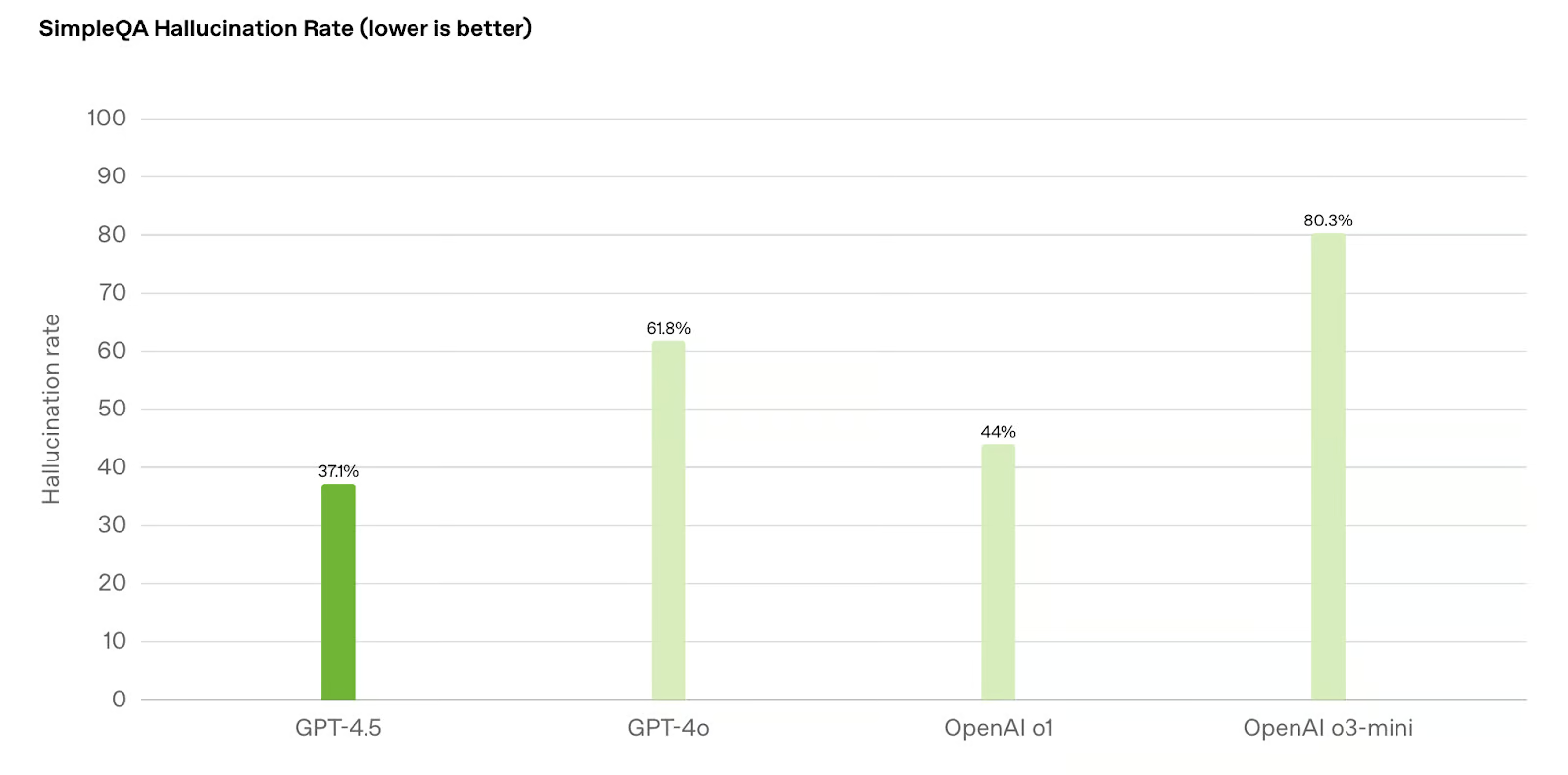Click the 30 y-axis tick label
The image size is (1568, 775).
112,525
